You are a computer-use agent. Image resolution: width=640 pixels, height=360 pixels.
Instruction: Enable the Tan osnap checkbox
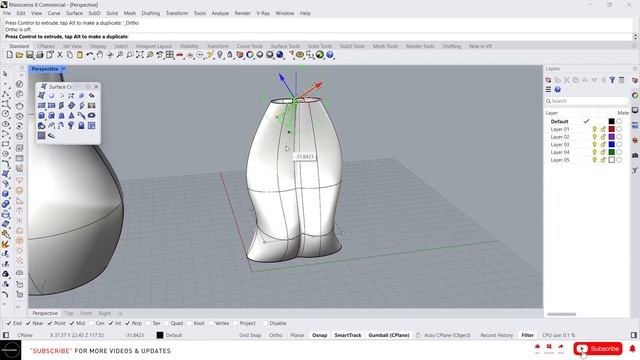pyautogui.click(x=148, y=323)
